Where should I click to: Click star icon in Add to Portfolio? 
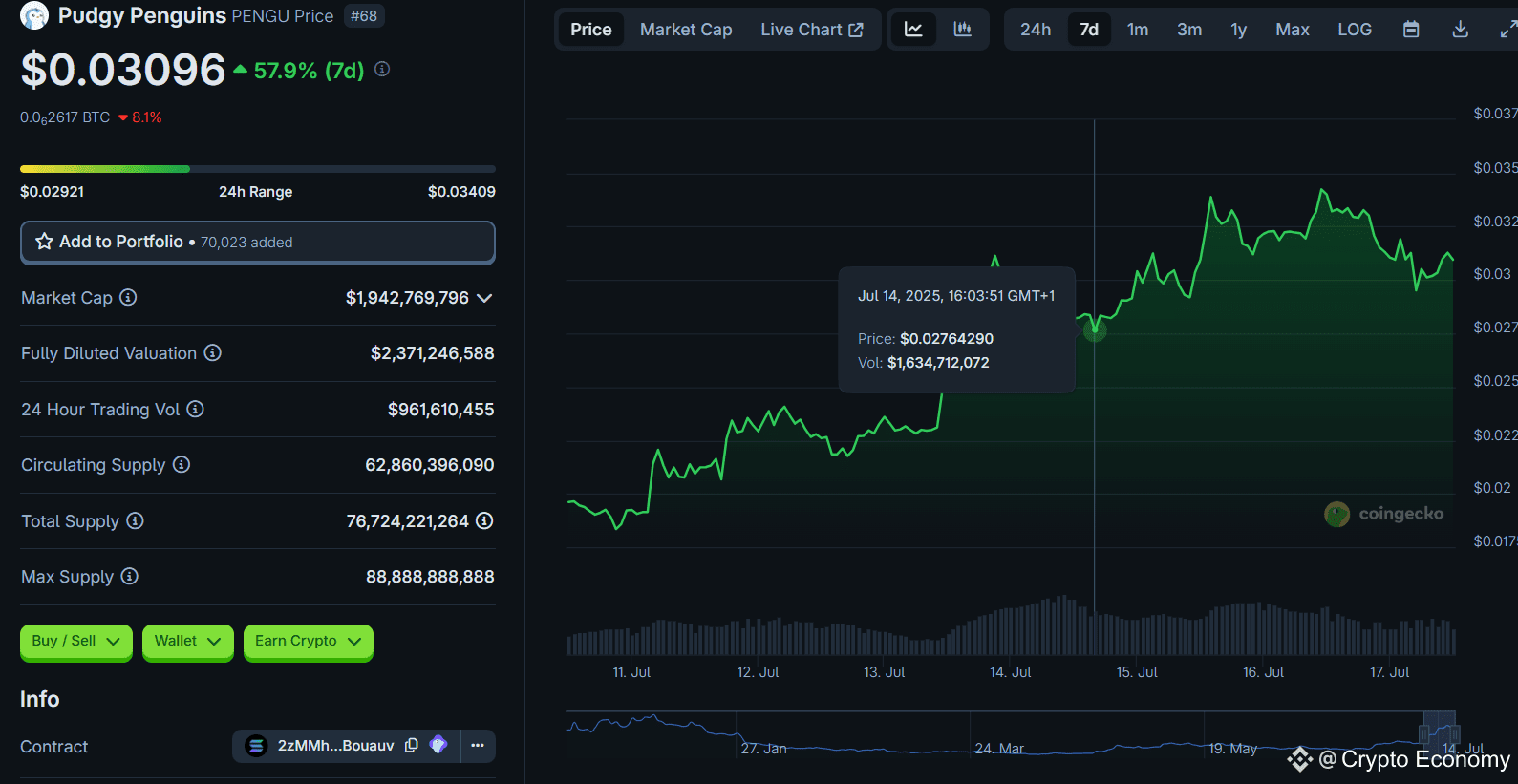click(44, 242)
